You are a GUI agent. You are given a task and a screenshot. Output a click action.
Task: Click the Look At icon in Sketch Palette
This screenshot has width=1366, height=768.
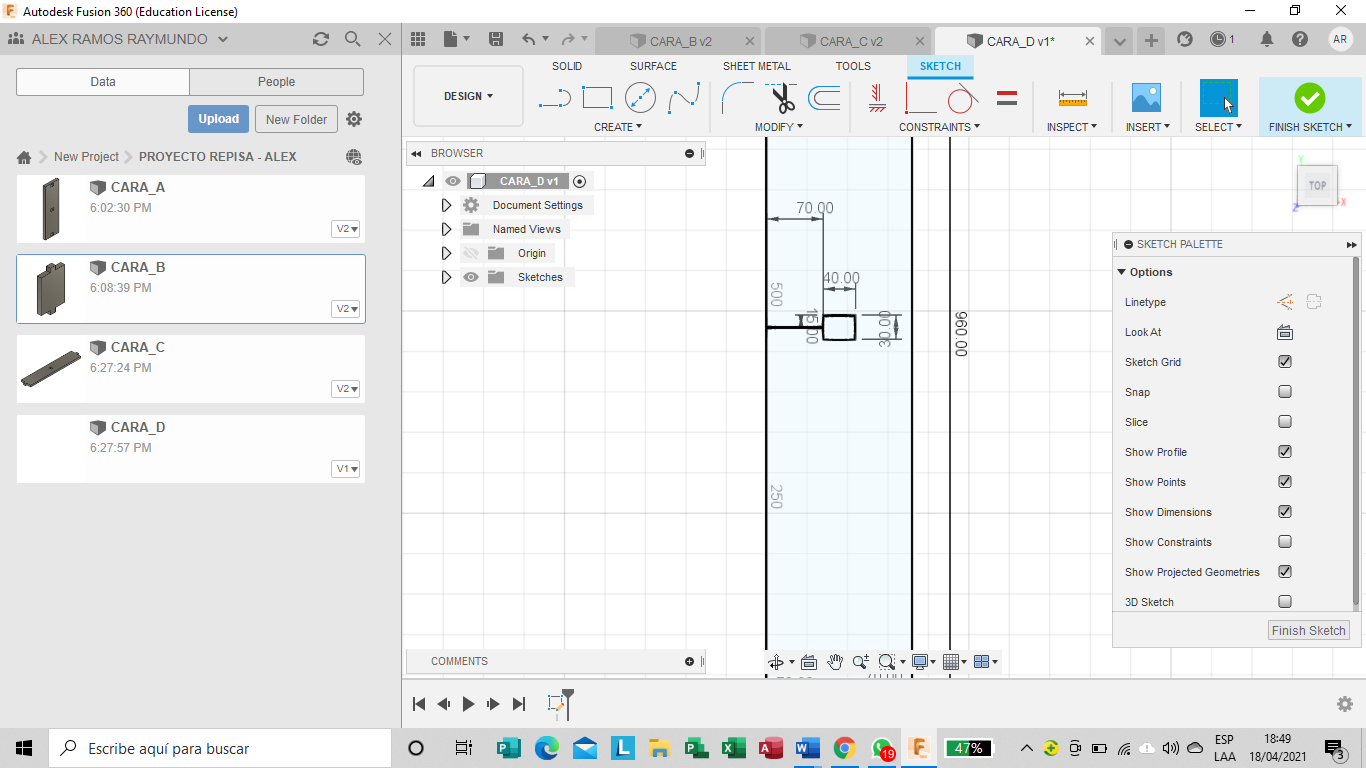[1285, 332]
